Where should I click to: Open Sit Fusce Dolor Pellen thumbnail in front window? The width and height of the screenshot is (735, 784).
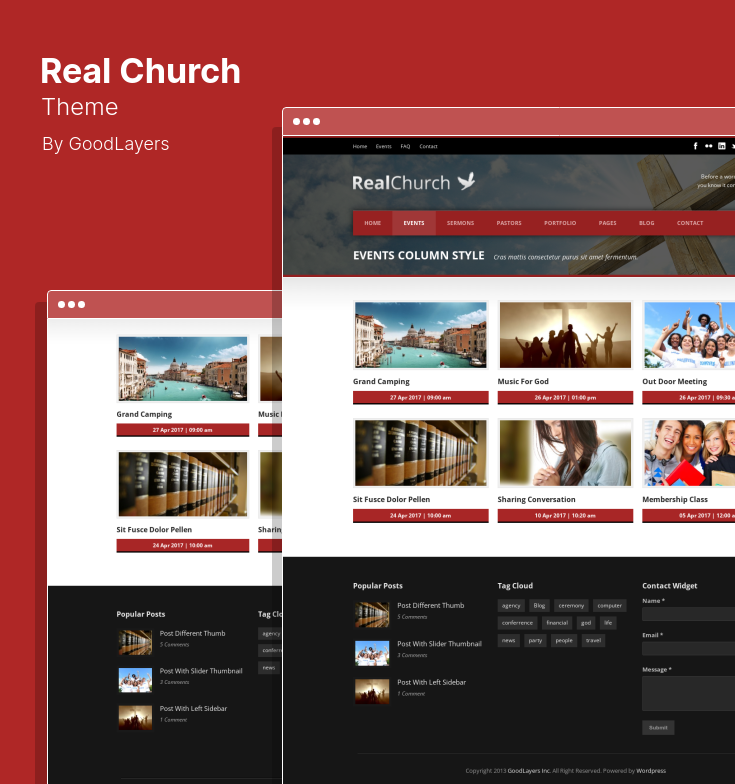point(420,453)
